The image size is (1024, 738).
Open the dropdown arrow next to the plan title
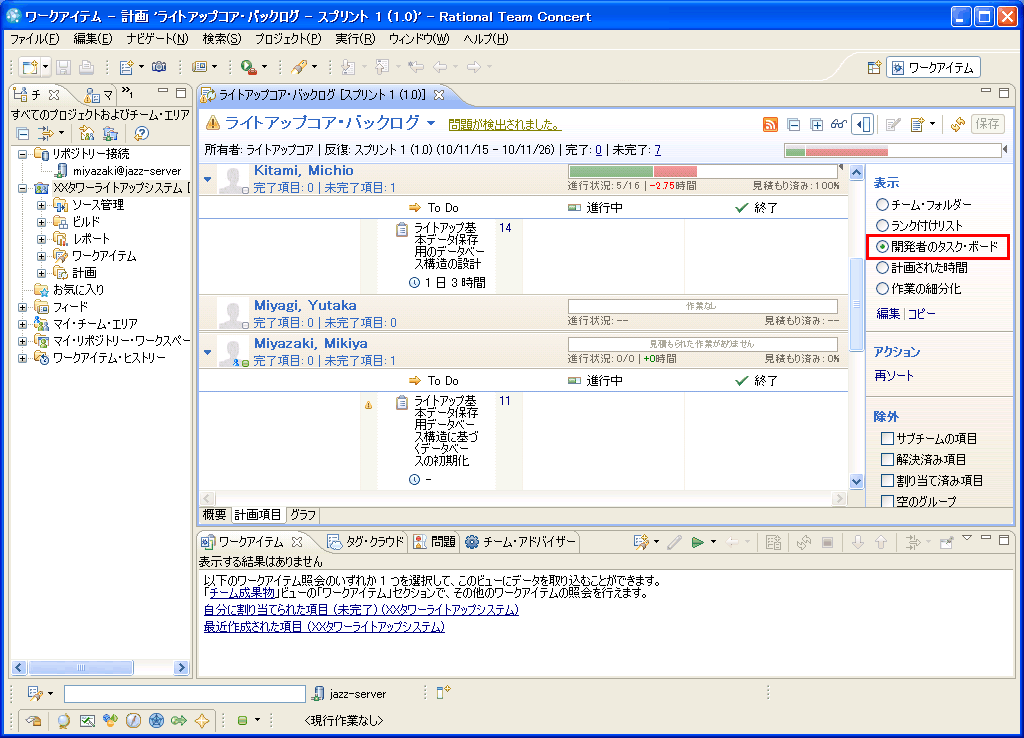pos(430,123)
